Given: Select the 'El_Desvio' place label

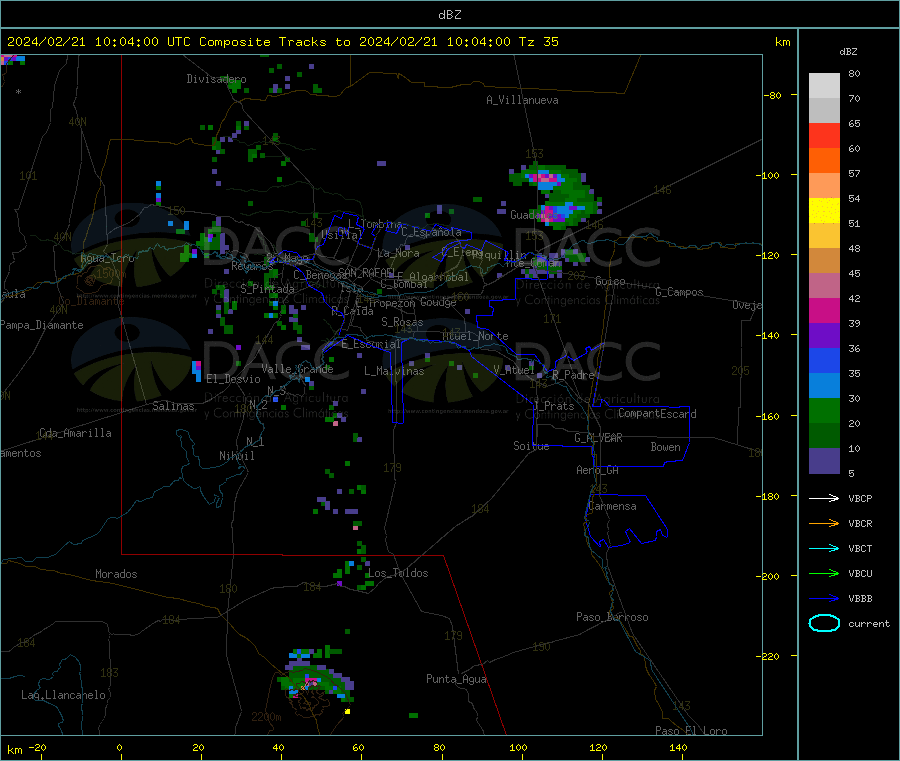Looking at the screenshot, I should [233, 379].
